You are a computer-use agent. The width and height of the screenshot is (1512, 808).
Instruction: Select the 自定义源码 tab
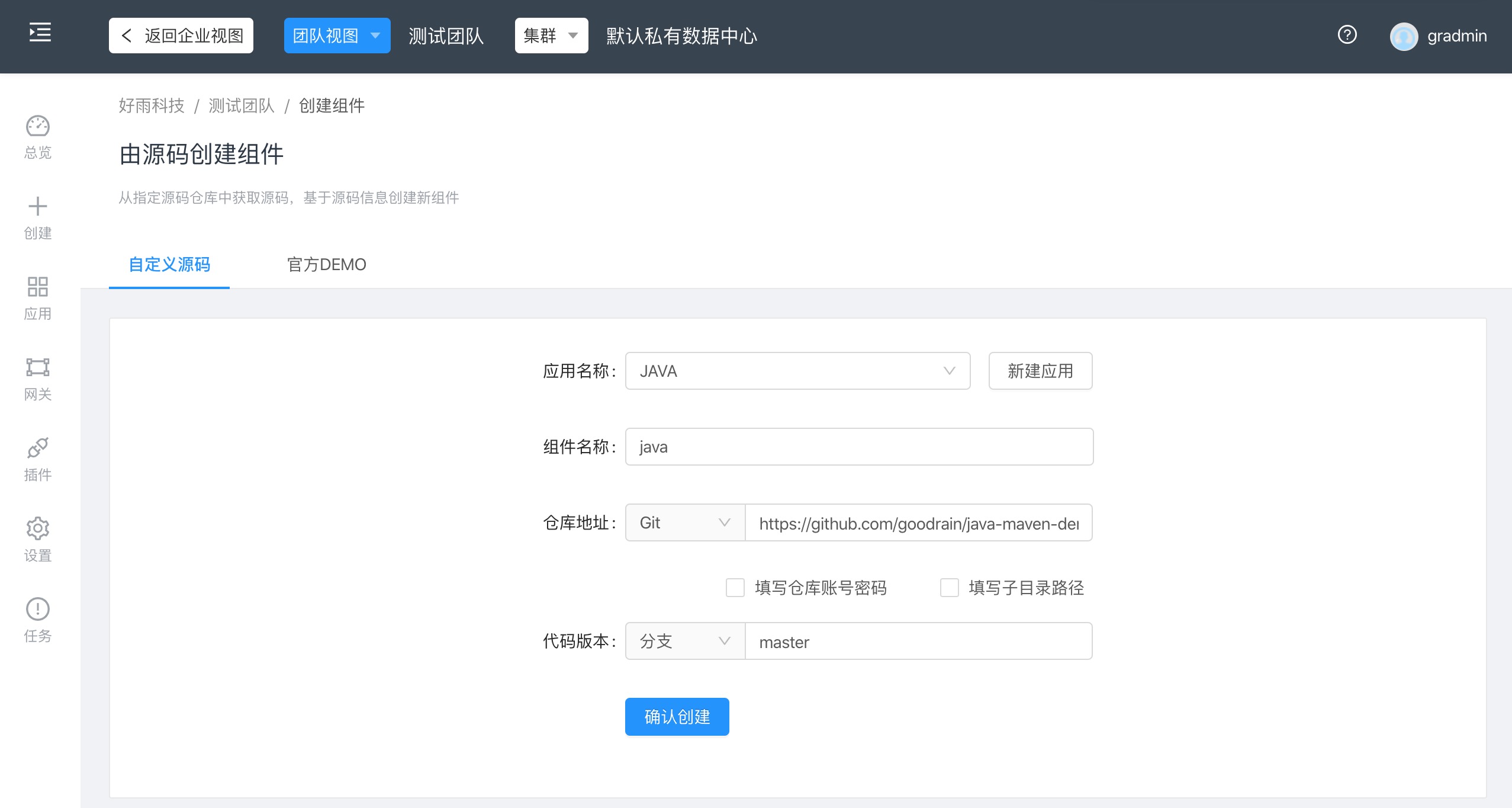coord(169,265)
